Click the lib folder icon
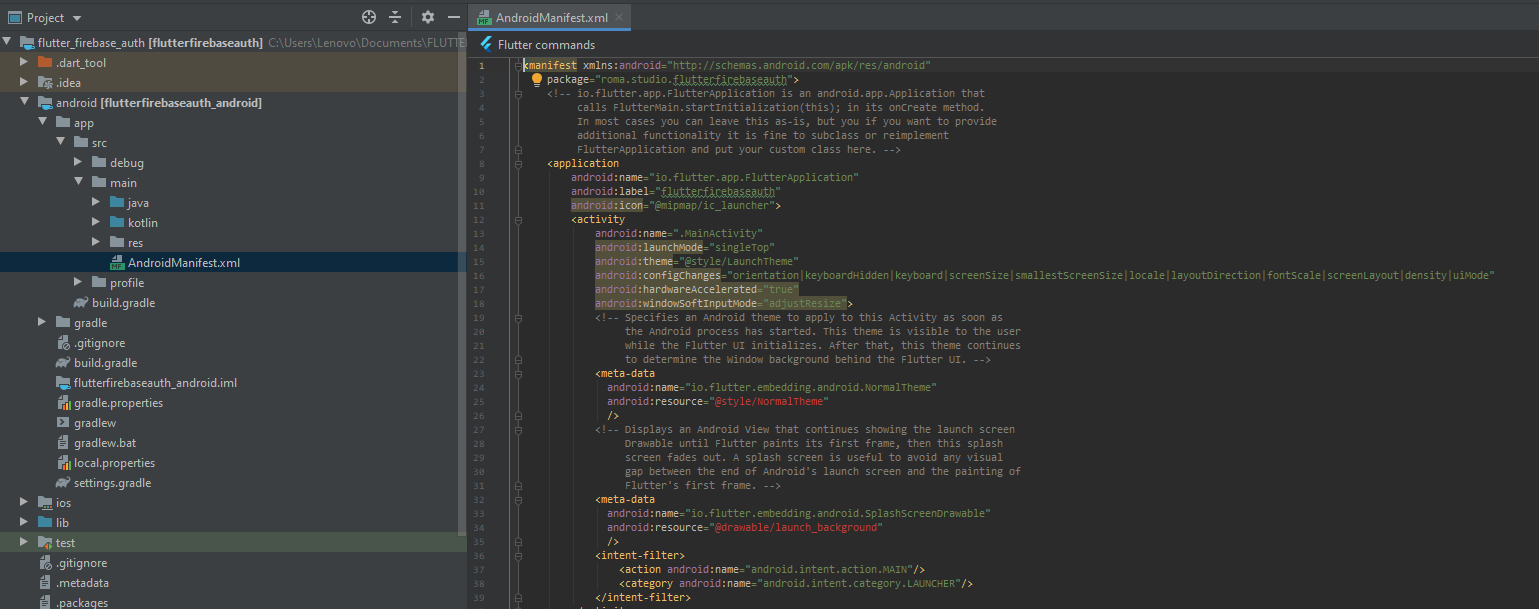 (x=44, y=523)
